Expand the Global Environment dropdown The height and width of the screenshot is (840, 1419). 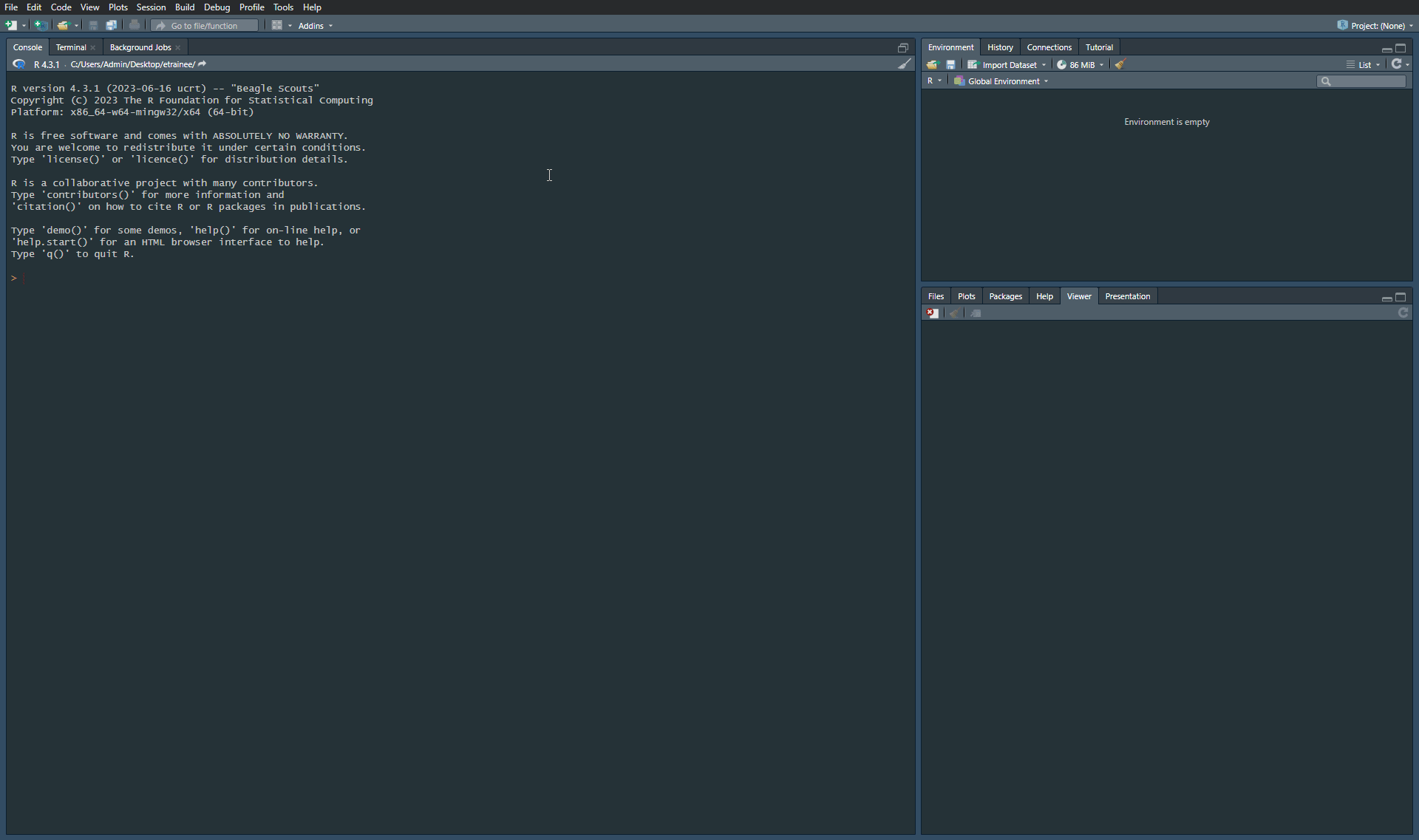coord(1004,81)
